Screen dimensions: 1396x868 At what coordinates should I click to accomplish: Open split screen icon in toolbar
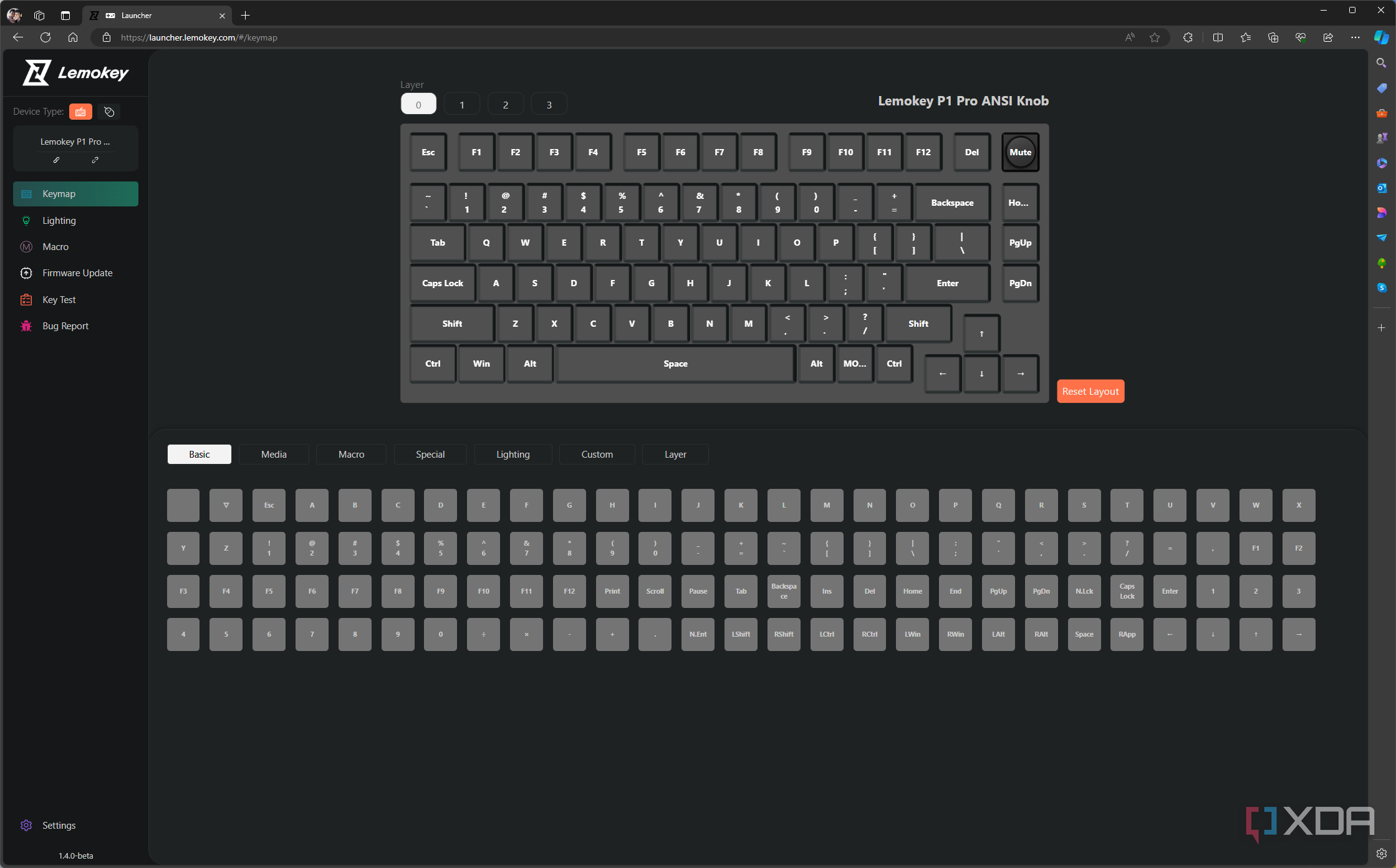click(1218, 37)
